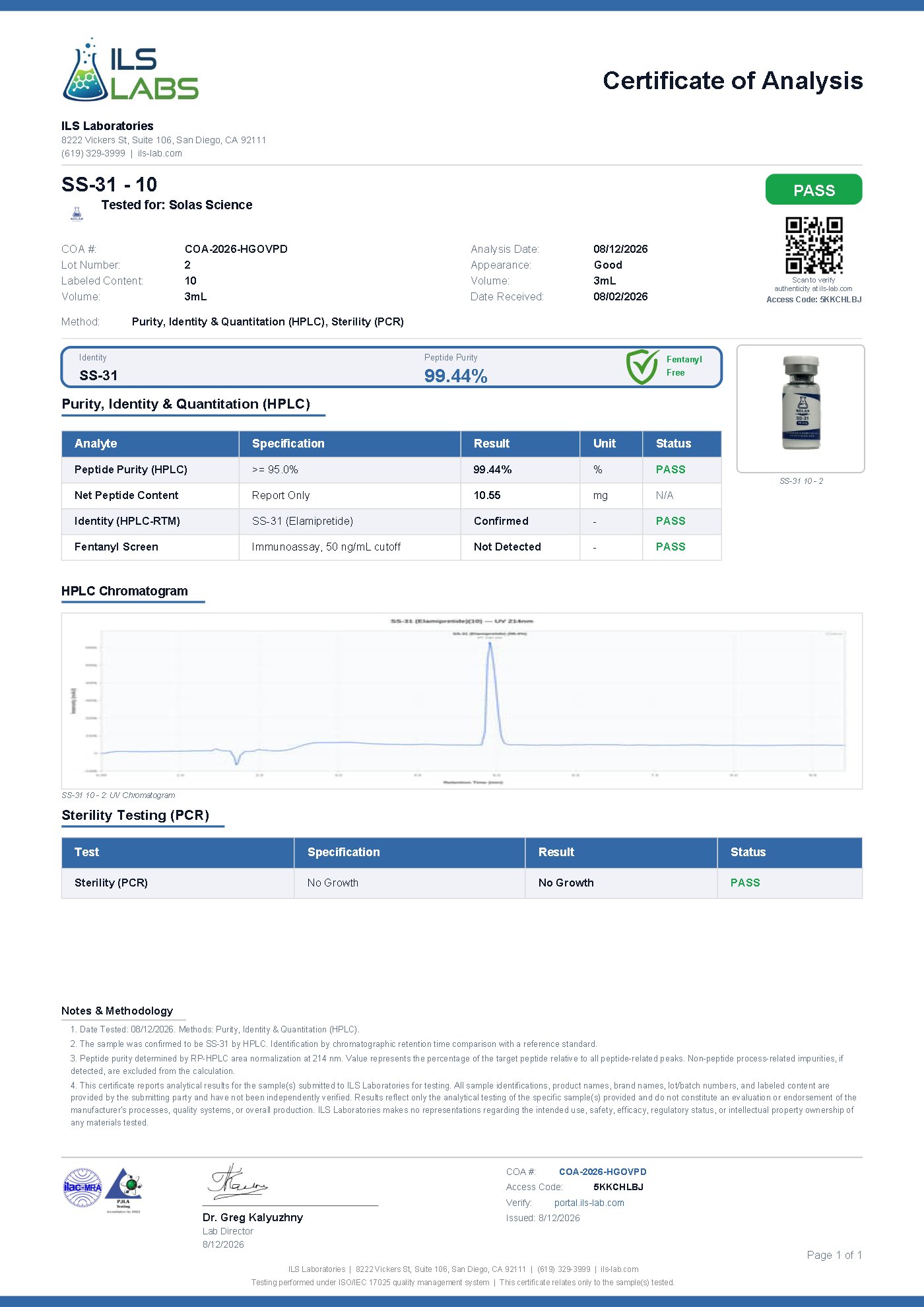Viewport: 924px width, 1307px height.
Task: Click the QR code for authenticity verification
Action: [814, 245]
